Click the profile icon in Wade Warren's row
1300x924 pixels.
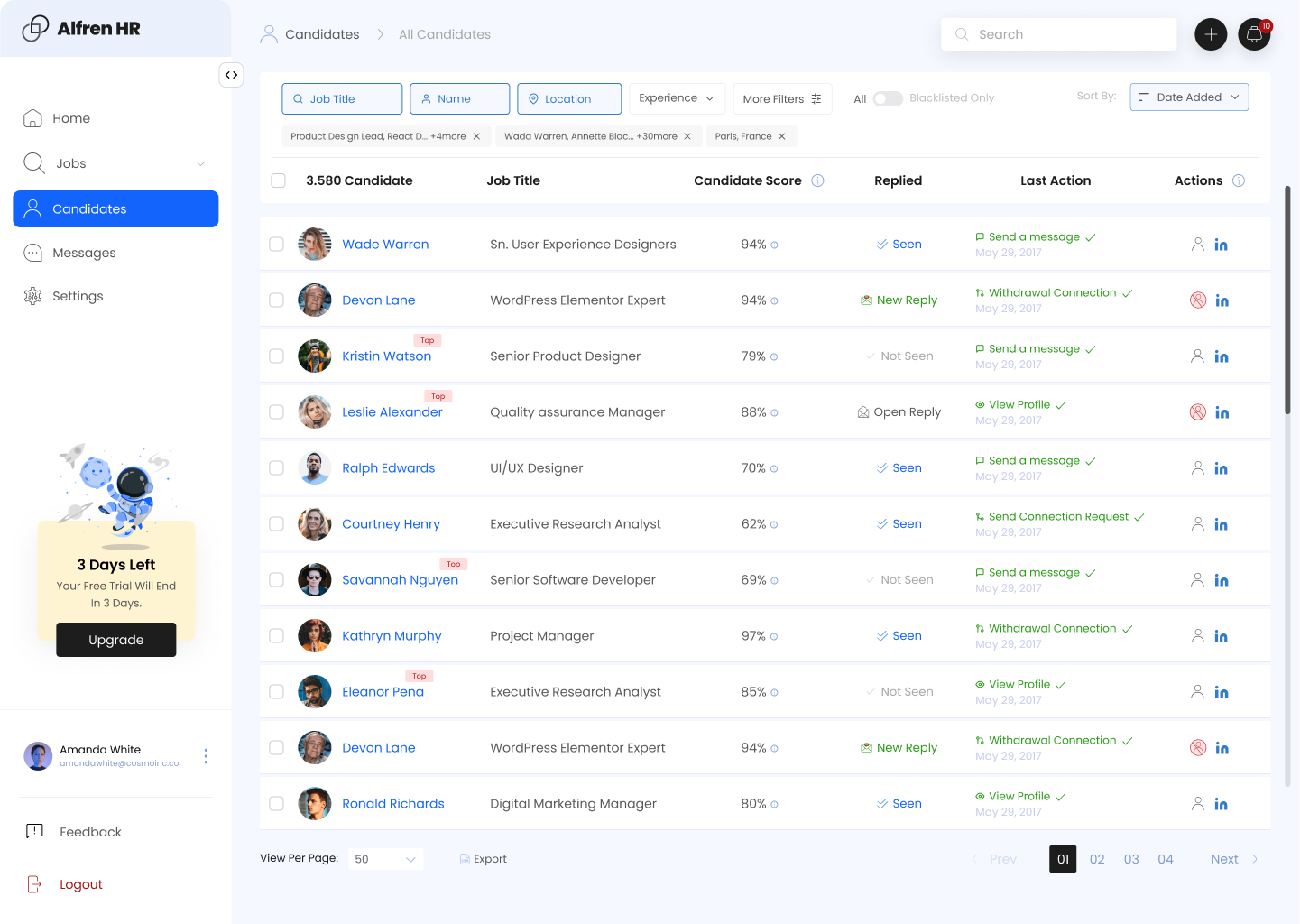point(1197,245)
